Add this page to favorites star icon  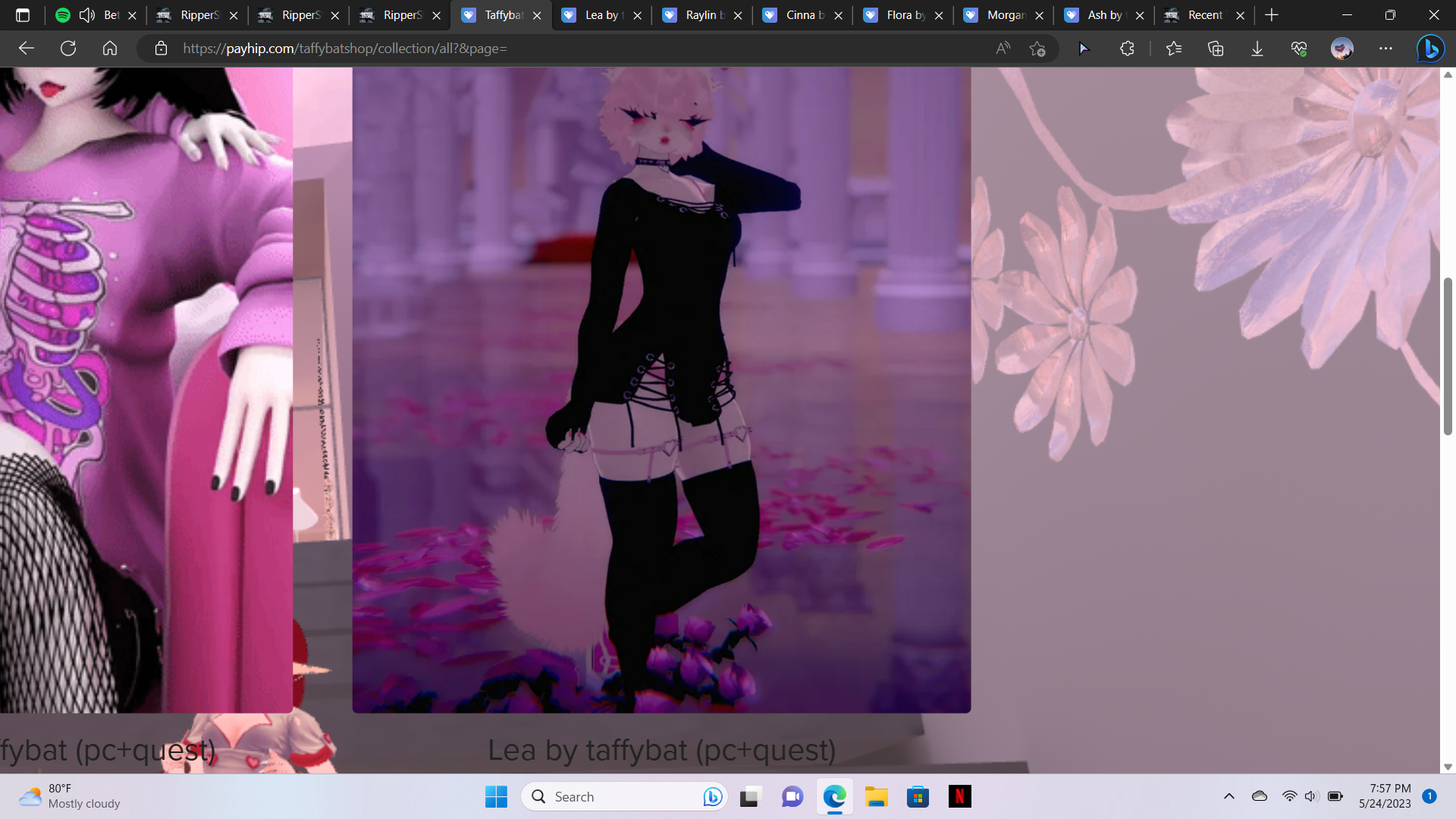(x=1037, y=49)
